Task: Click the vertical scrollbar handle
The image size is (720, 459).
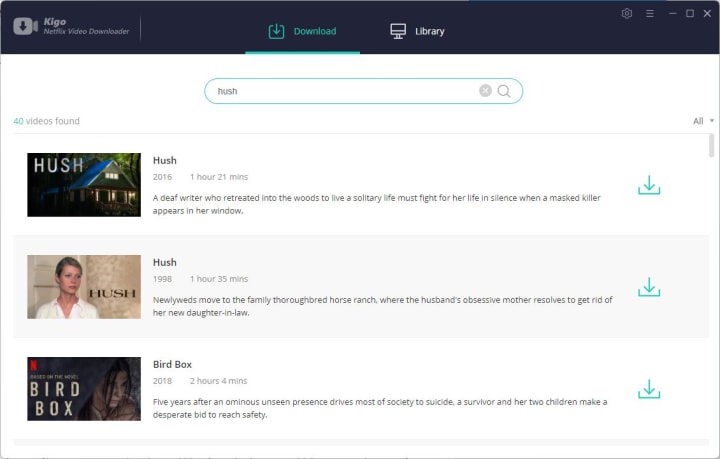Action: [711, 145]
